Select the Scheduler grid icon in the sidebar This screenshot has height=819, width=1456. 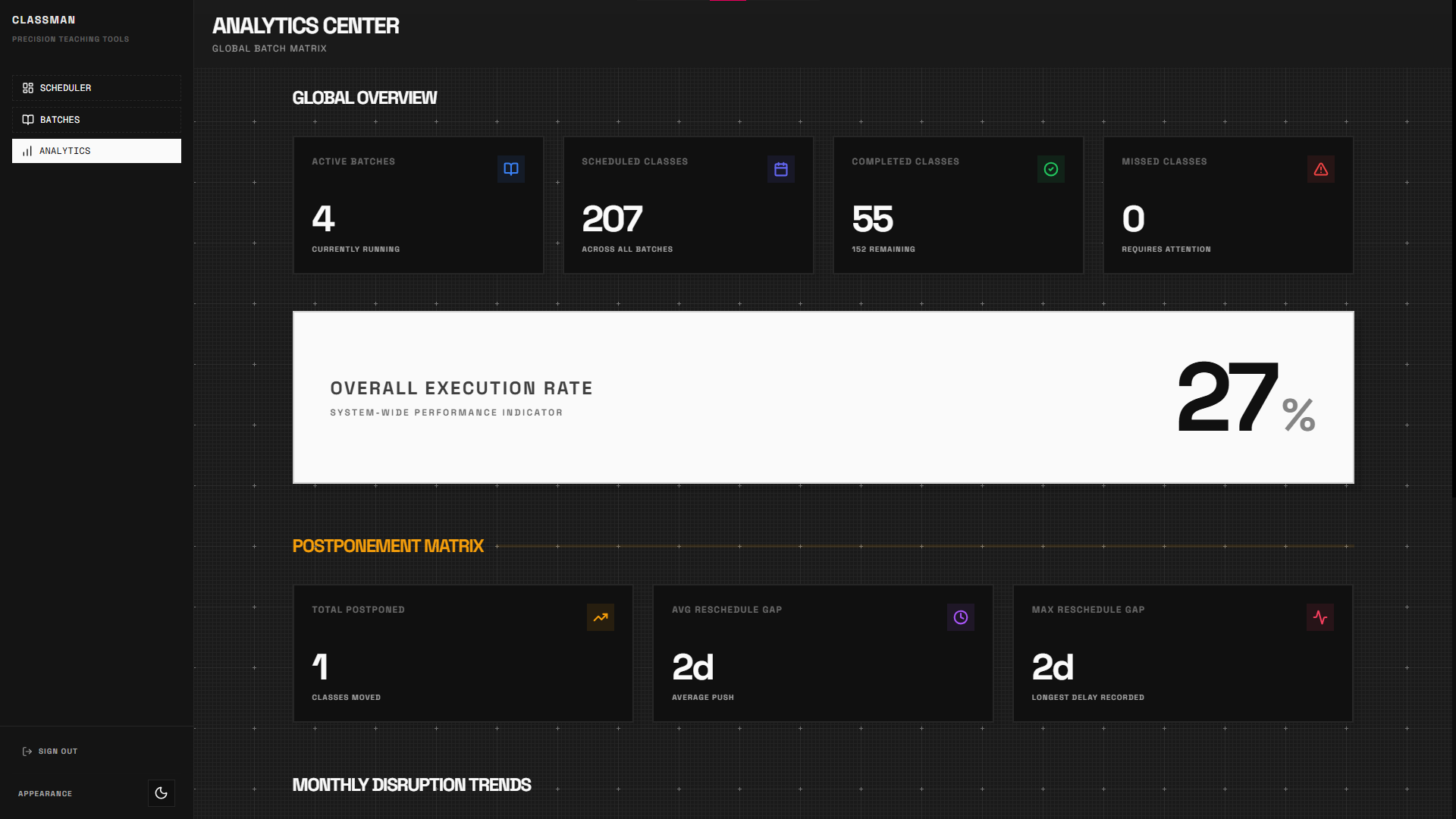(28, 87)
